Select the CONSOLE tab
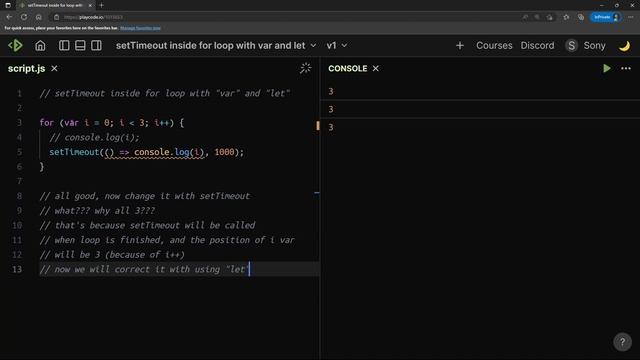 [x=348, y=69]
